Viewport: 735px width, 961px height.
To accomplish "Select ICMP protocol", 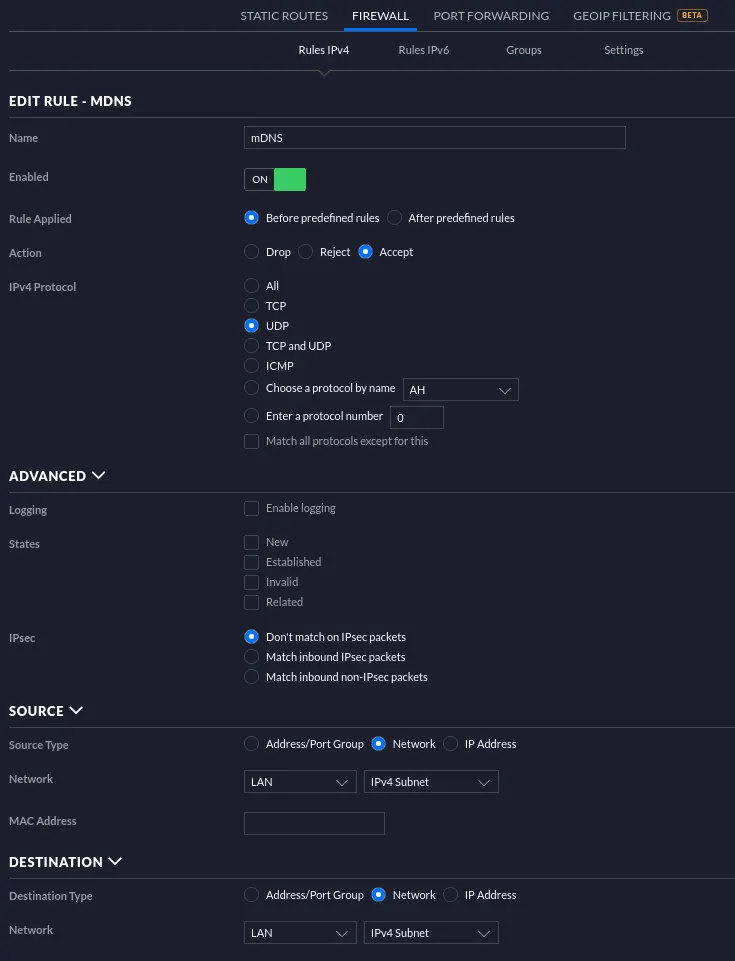I will click(x=251, y=366).
